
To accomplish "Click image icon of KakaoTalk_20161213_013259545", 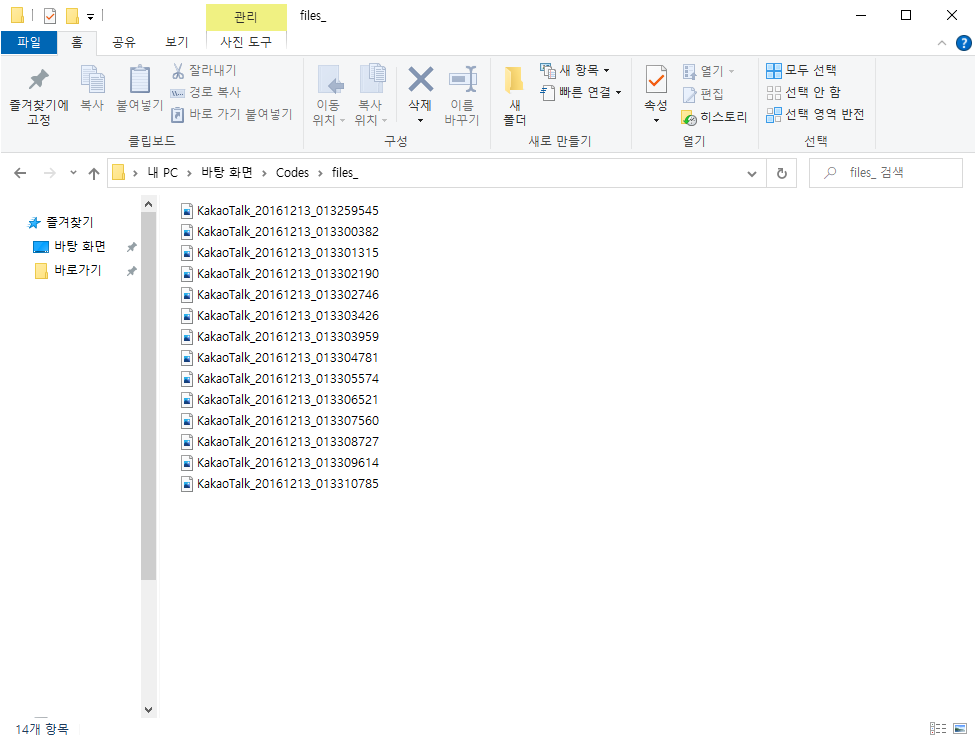I will click(187, 211).
